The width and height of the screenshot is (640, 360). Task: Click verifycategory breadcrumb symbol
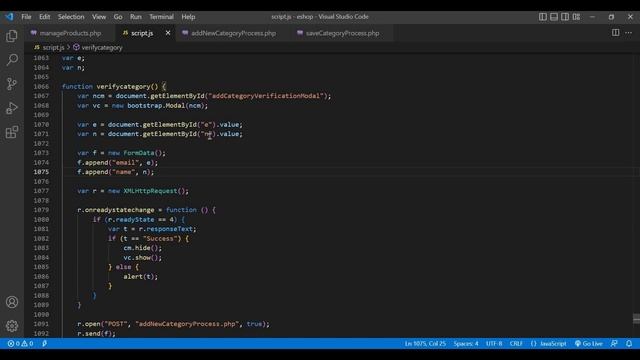(102, 47)
